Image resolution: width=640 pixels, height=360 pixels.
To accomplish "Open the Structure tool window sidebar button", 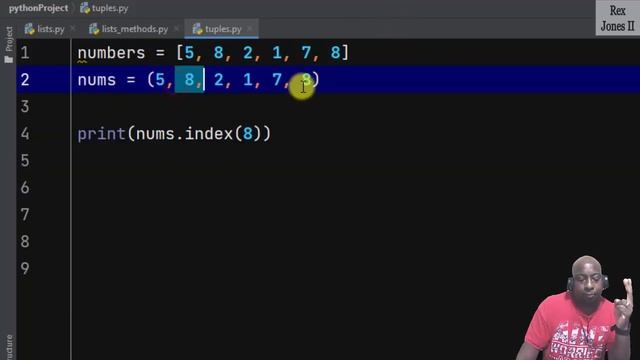I will tap(9, 347).
